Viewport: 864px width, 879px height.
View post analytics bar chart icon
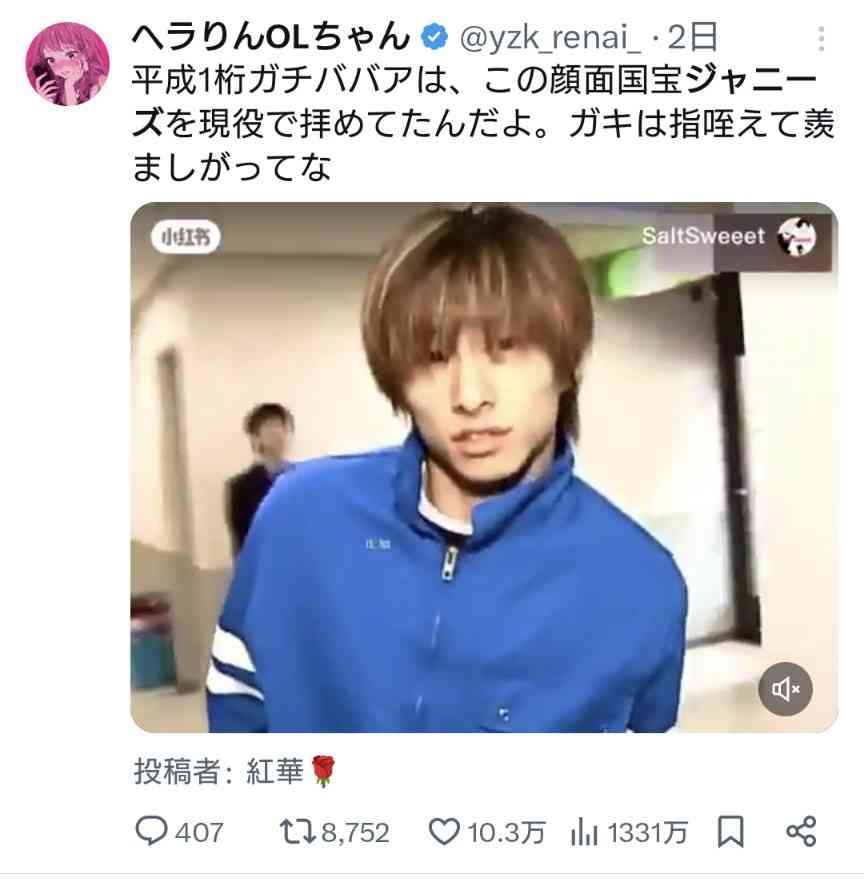tap(584, 831)
